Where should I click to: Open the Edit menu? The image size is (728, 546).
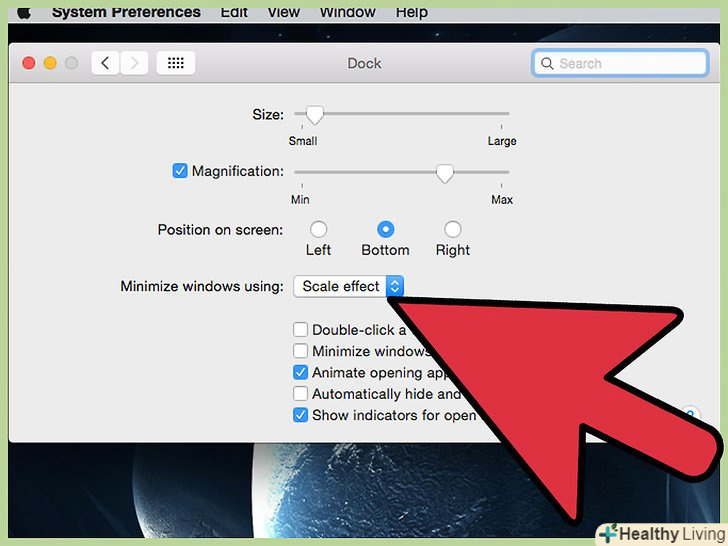(234, 12)
